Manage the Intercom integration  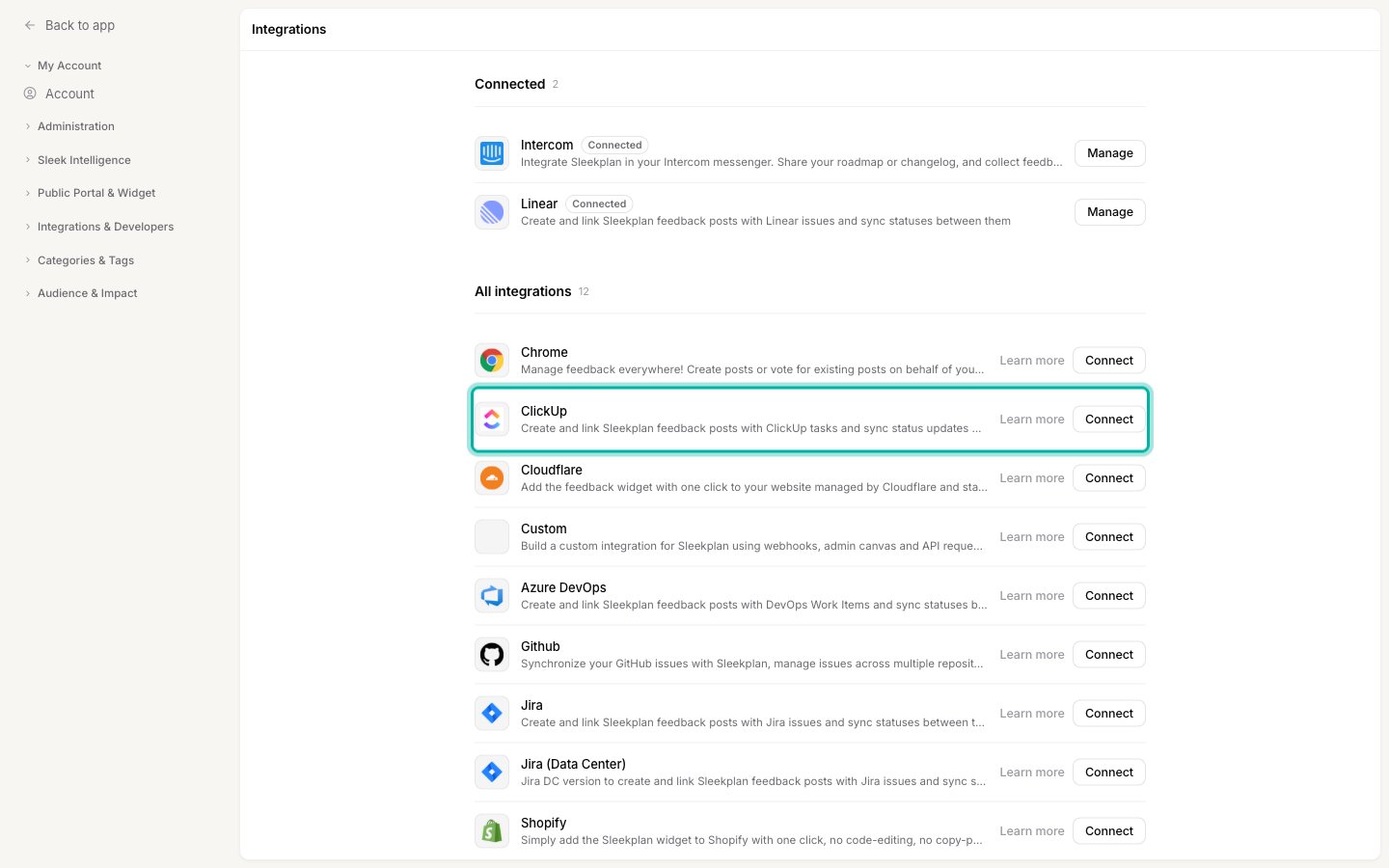pos(1110,153)
